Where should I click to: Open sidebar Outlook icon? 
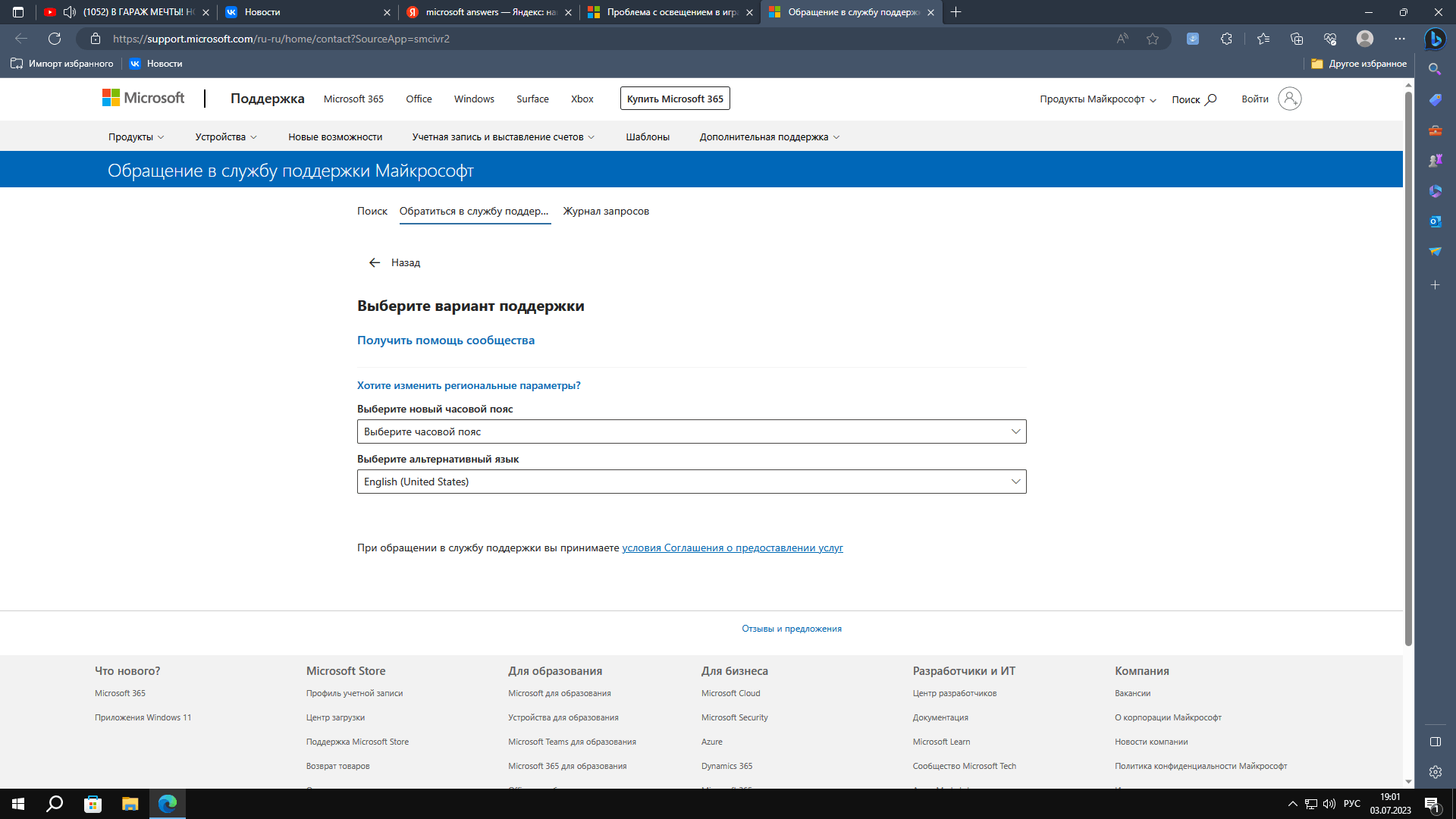pyautogui.click(x=1435, y=221)
